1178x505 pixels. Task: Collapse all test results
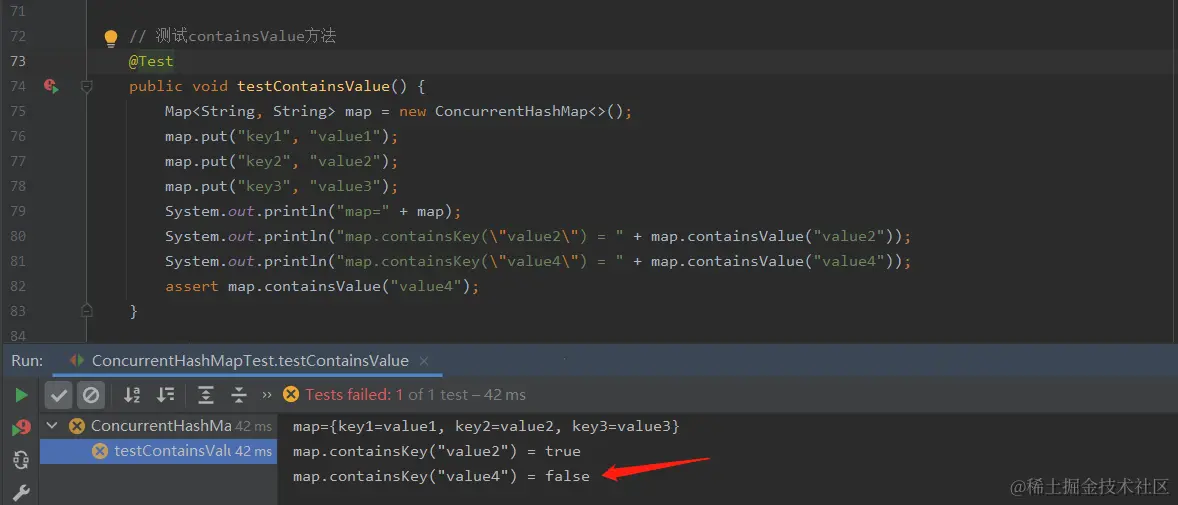(x=239, y=395)
